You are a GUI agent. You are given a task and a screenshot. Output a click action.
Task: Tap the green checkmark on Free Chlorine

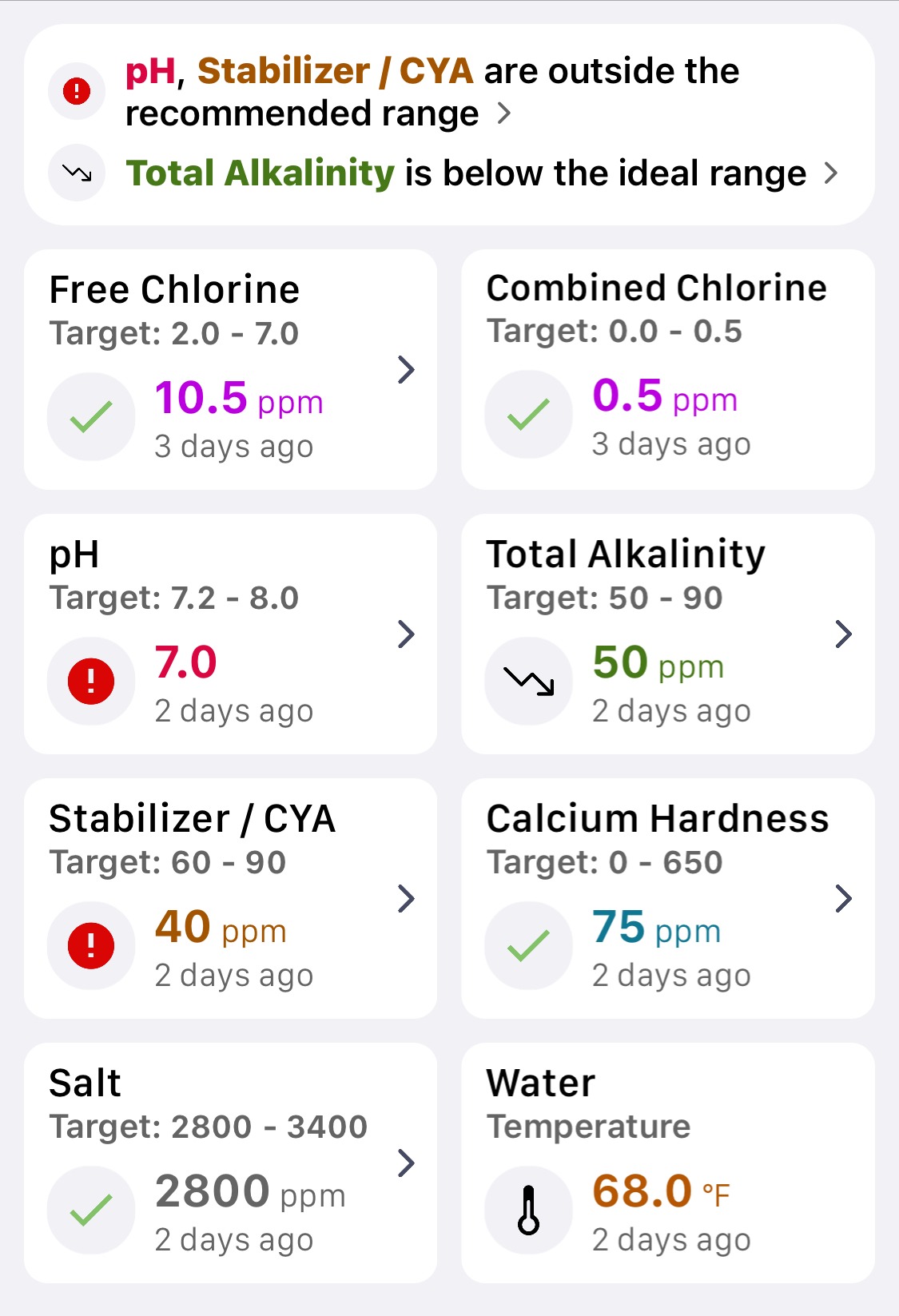tap(91, 416)
